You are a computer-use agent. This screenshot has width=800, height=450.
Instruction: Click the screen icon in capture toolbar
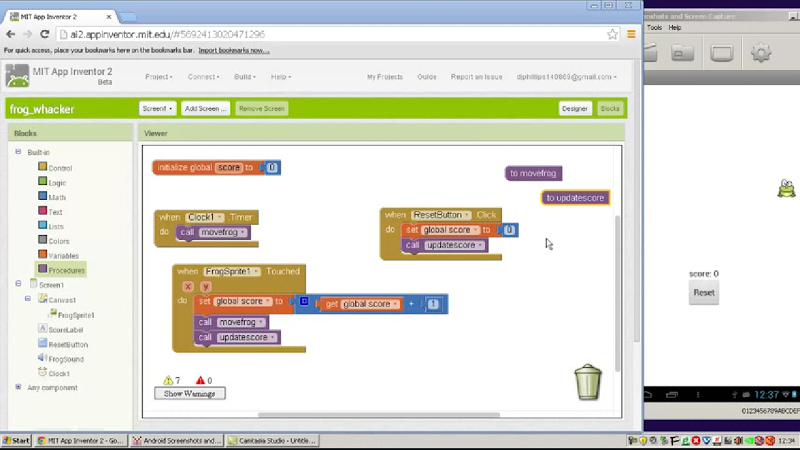pyautogui.click(x=722, y=54)
